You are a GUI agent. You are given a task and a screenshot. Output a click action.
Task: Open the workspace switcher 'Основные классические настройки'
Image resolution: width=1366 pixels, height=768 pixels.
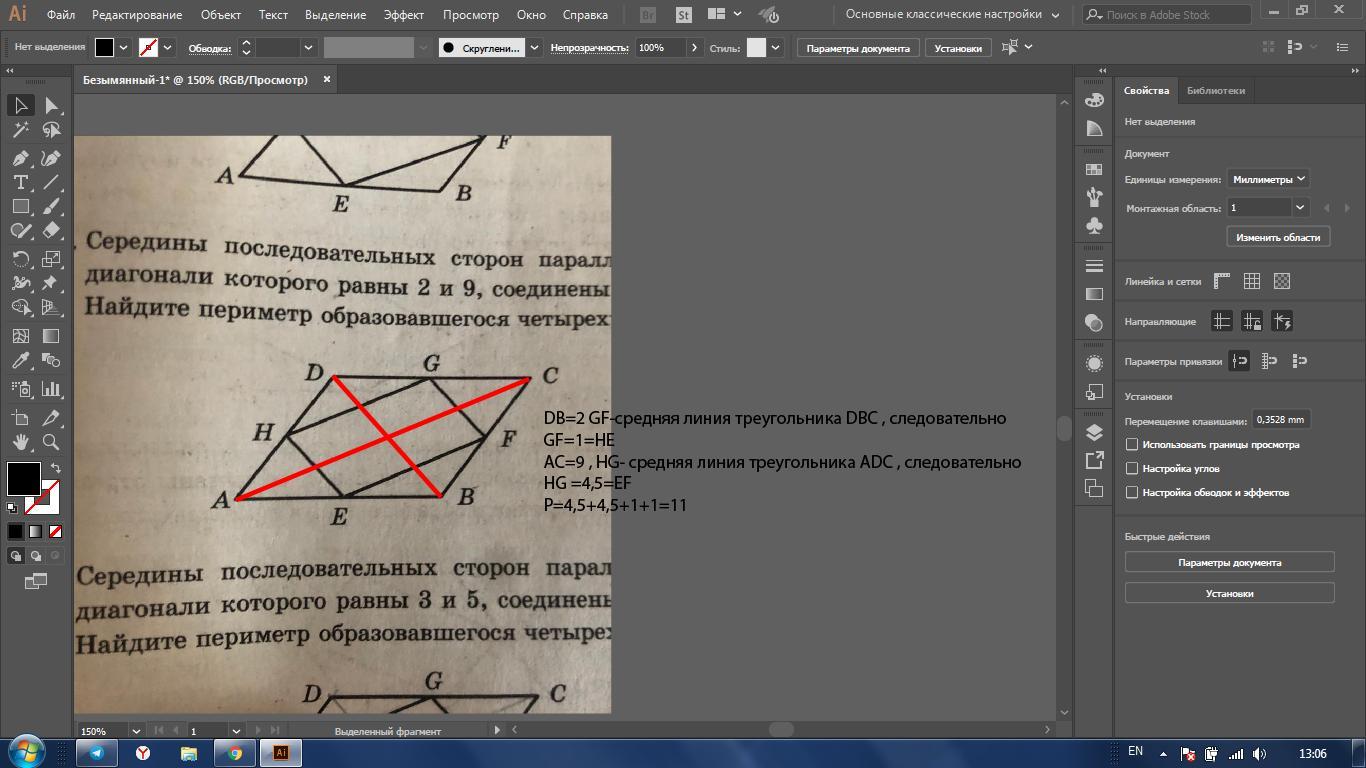tap(952, 15)
